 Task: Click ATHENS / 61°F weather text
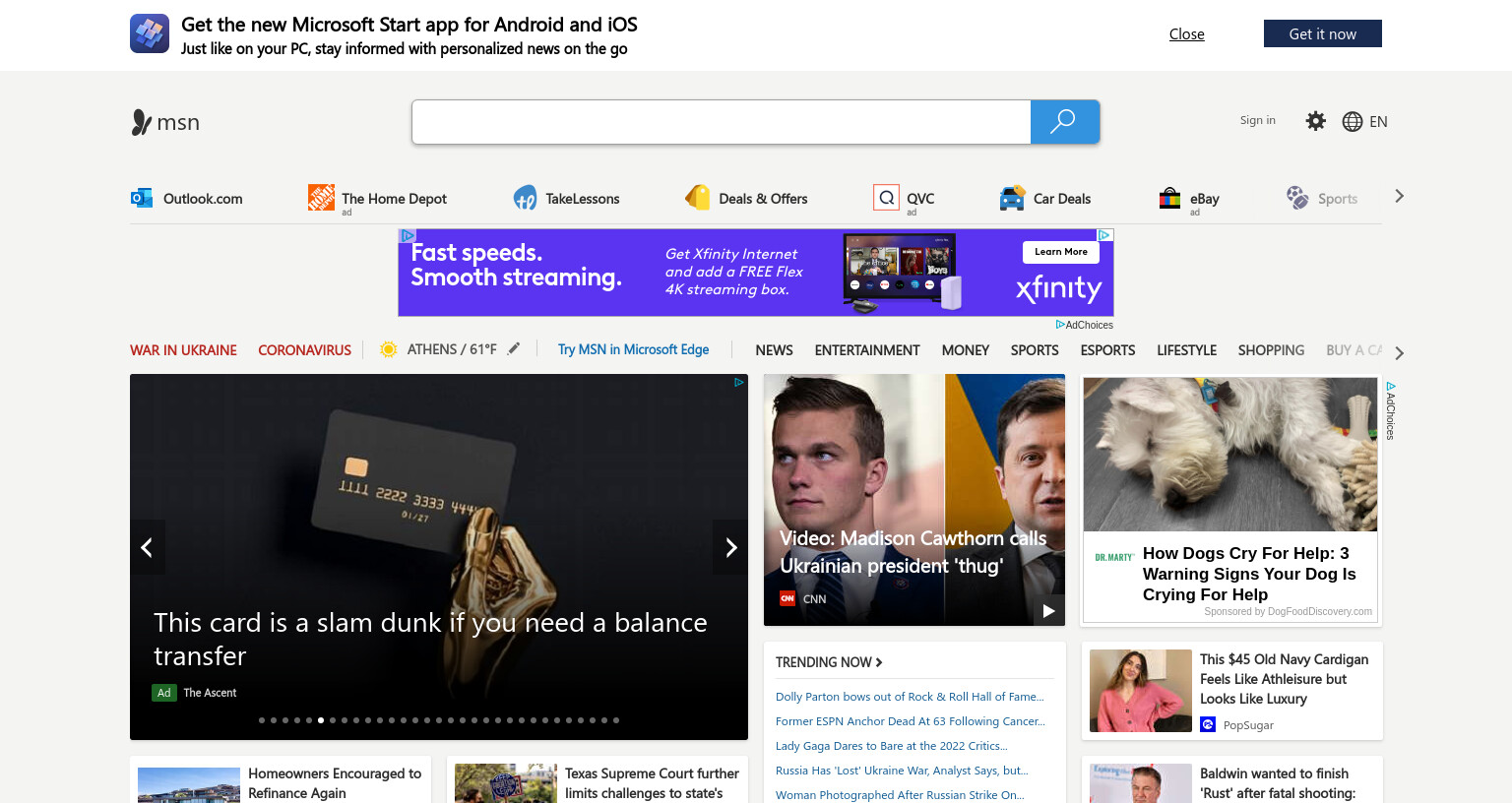coord(452,349)
